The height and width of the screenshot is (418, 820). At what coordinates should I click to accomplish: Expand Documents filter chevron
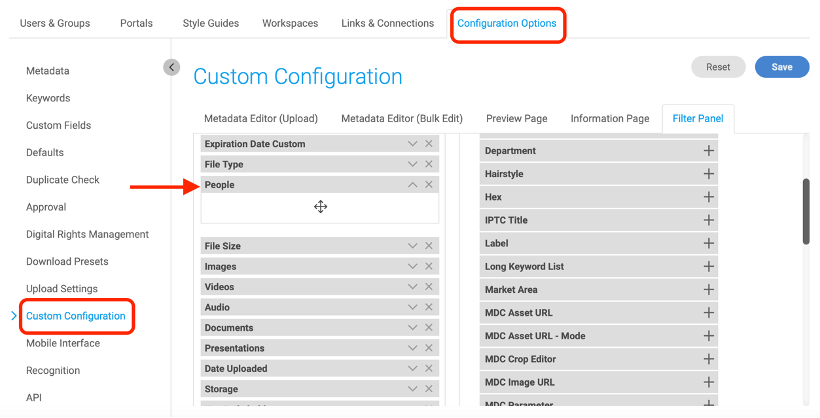[412, 327]
